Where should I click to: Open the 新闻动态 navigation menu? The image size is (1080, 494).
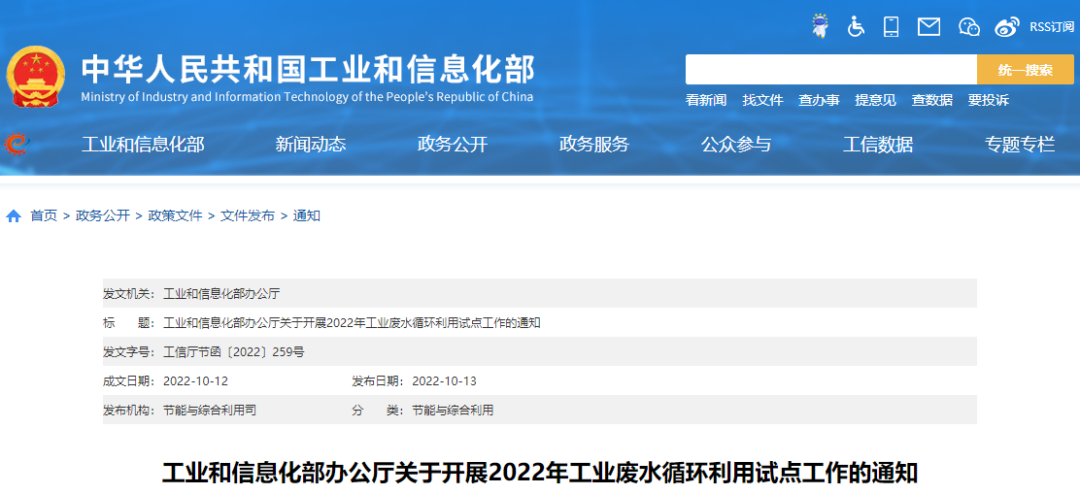311,144
